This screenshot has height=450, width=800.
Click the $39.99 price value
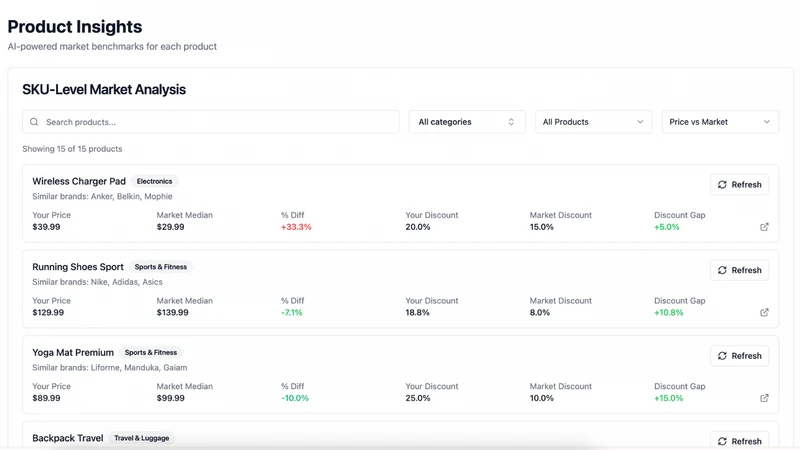tap(46, 227)
